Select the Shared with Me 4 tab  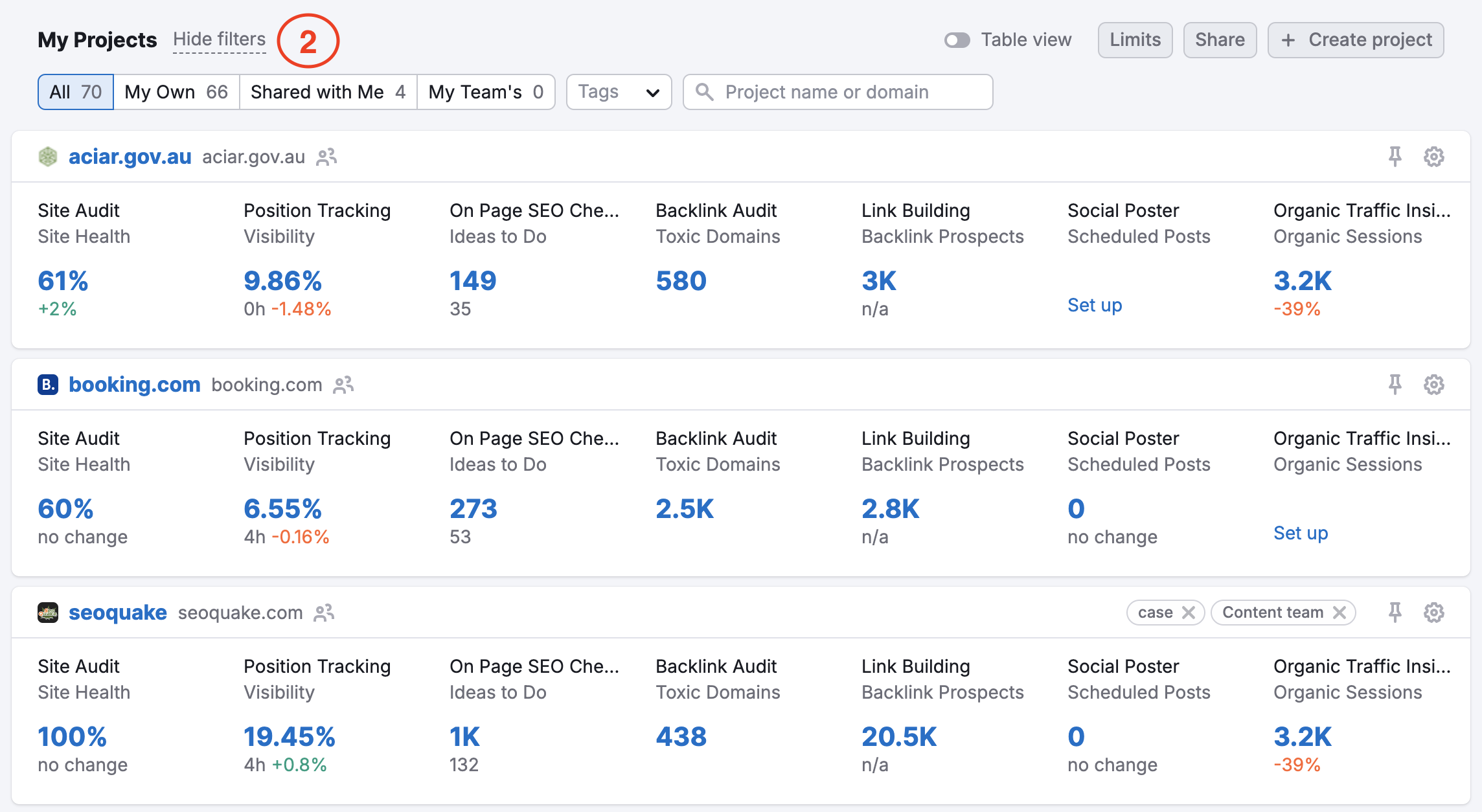(x=328, y=92)
